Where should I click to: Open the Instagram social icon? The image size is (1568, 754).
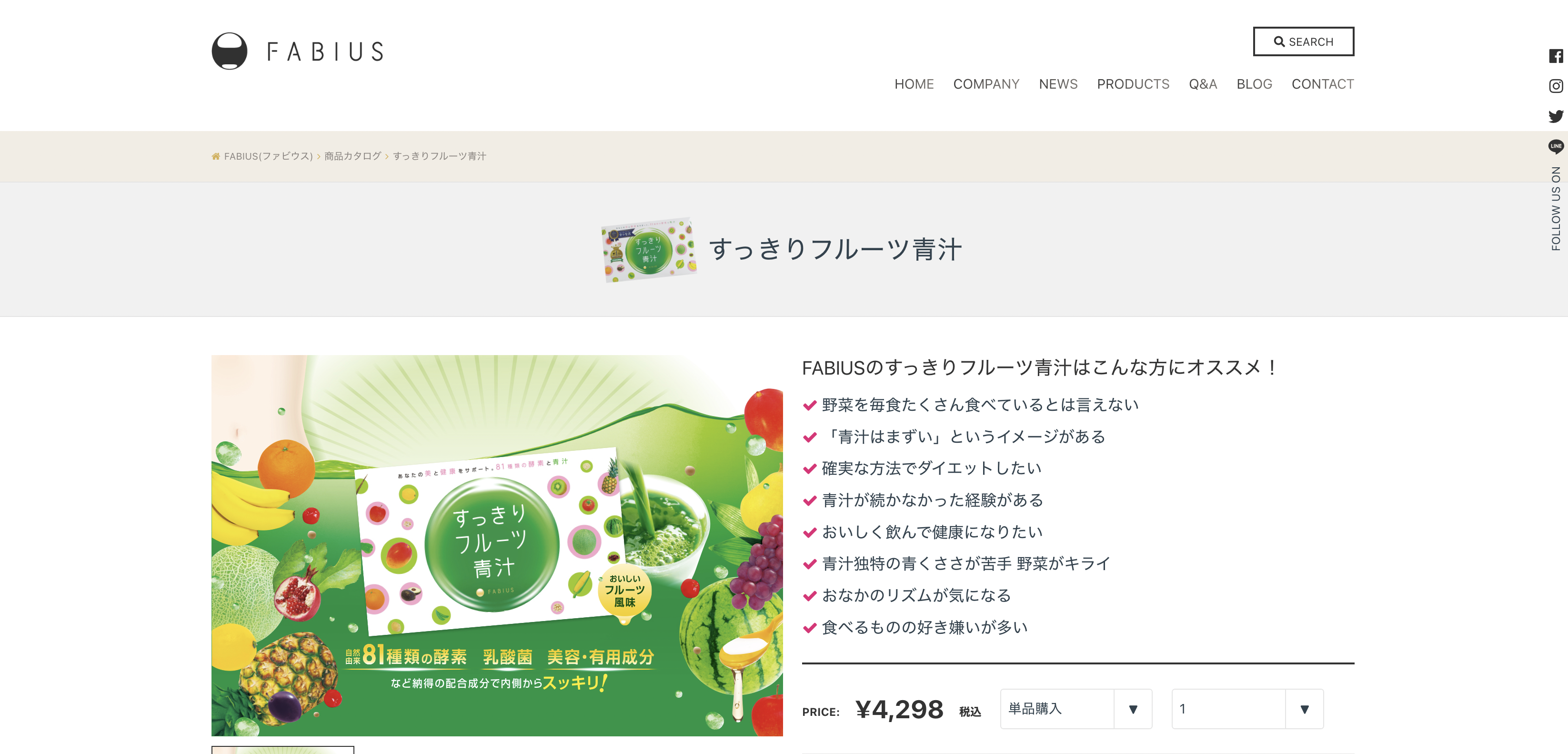(x=1556, y=86)
